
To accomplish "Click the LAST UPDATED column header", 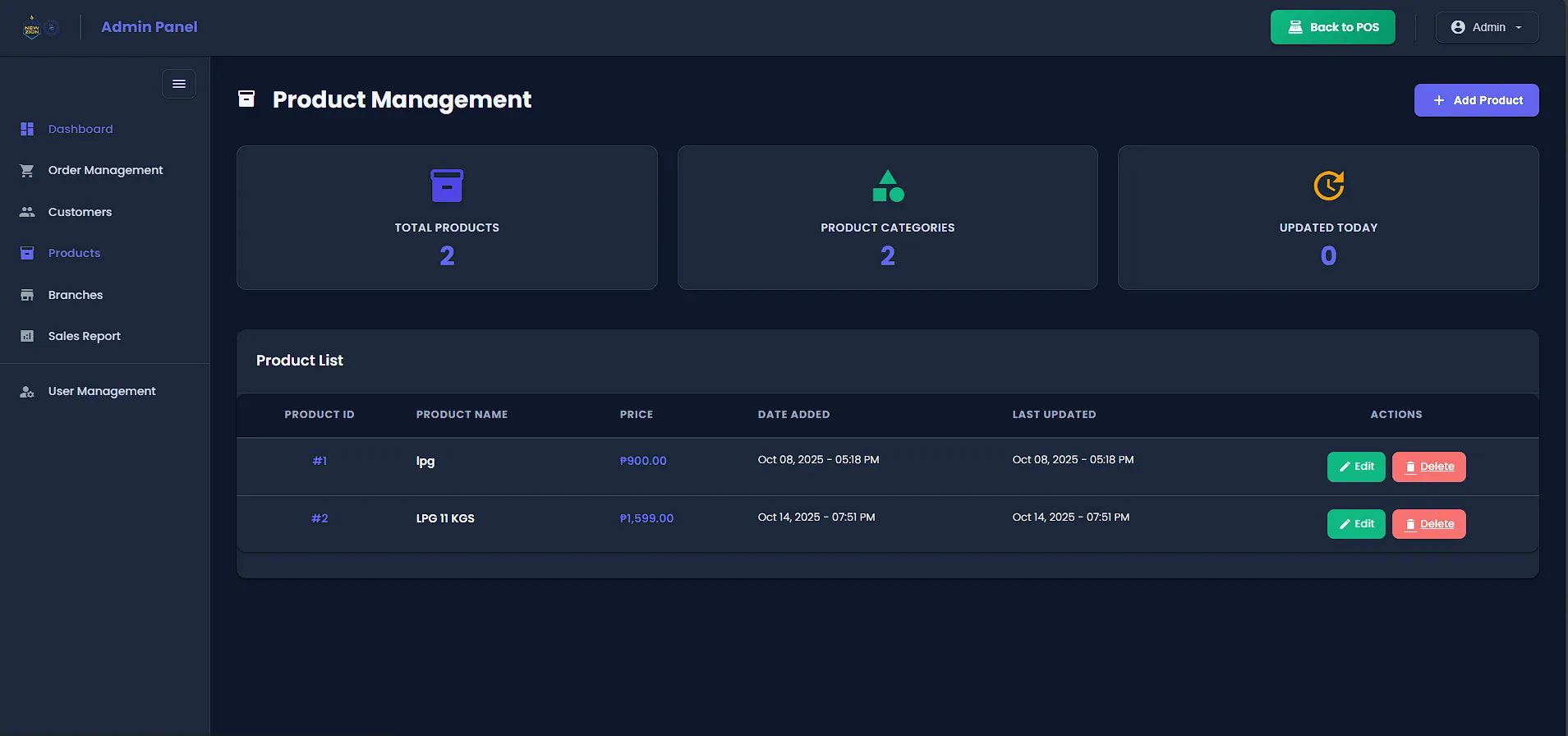I will tap(1054, 415).
